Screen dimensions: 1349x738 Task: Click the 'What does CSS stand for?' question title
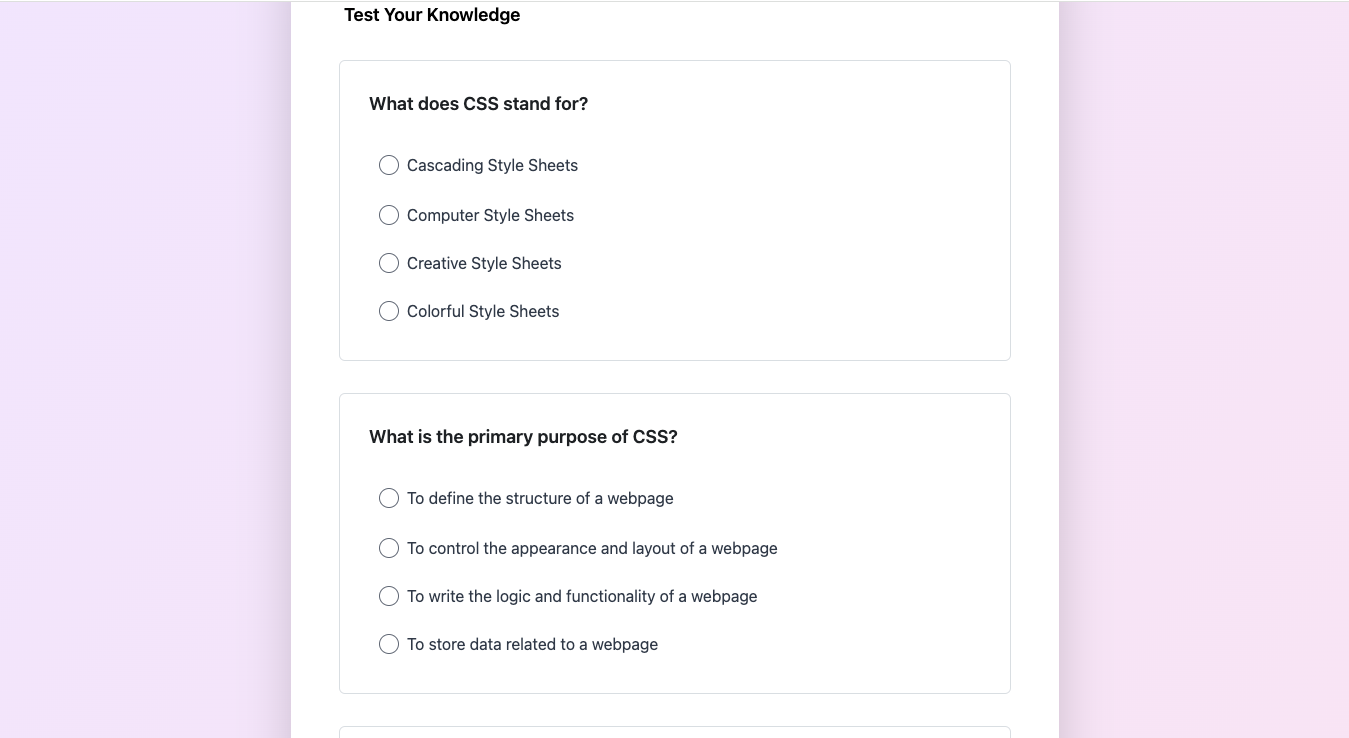[478, 104]
